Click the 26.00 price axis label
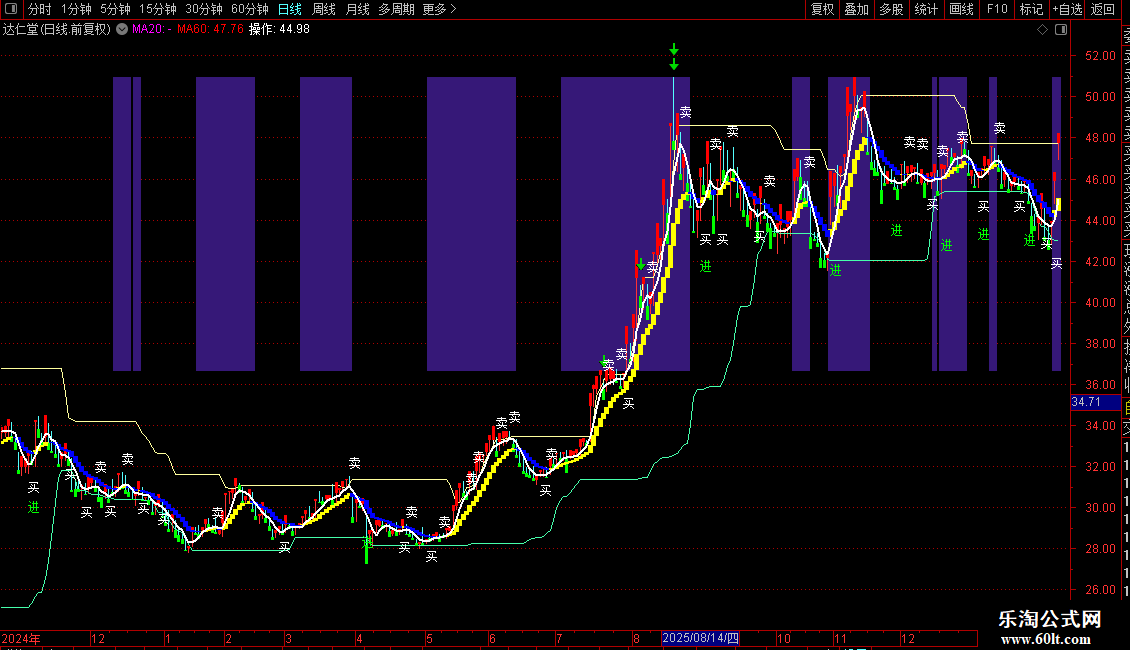1130x650 pixels. click(1100, 589)
